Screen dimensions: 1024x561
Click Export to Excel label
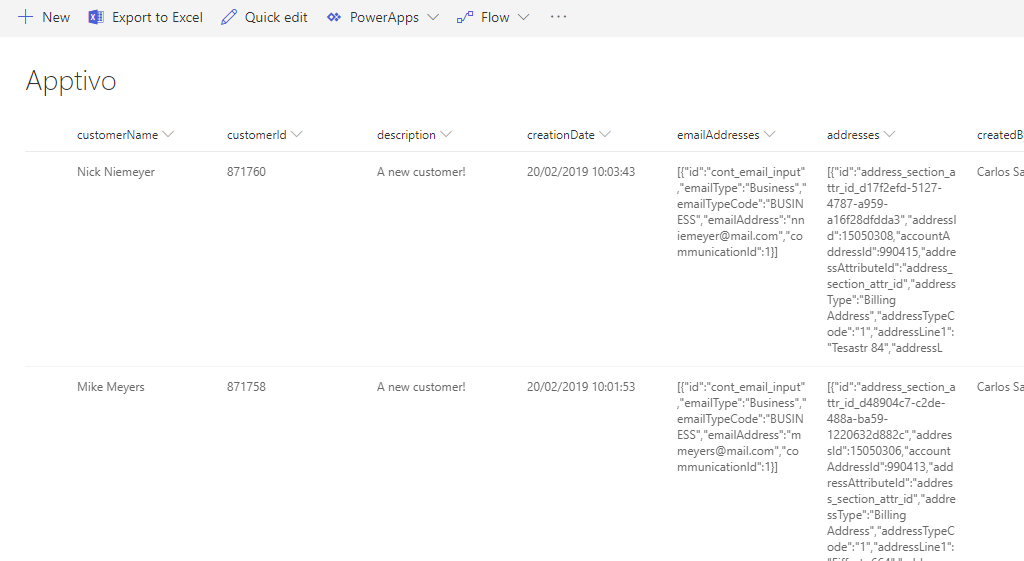coord(157,17)
